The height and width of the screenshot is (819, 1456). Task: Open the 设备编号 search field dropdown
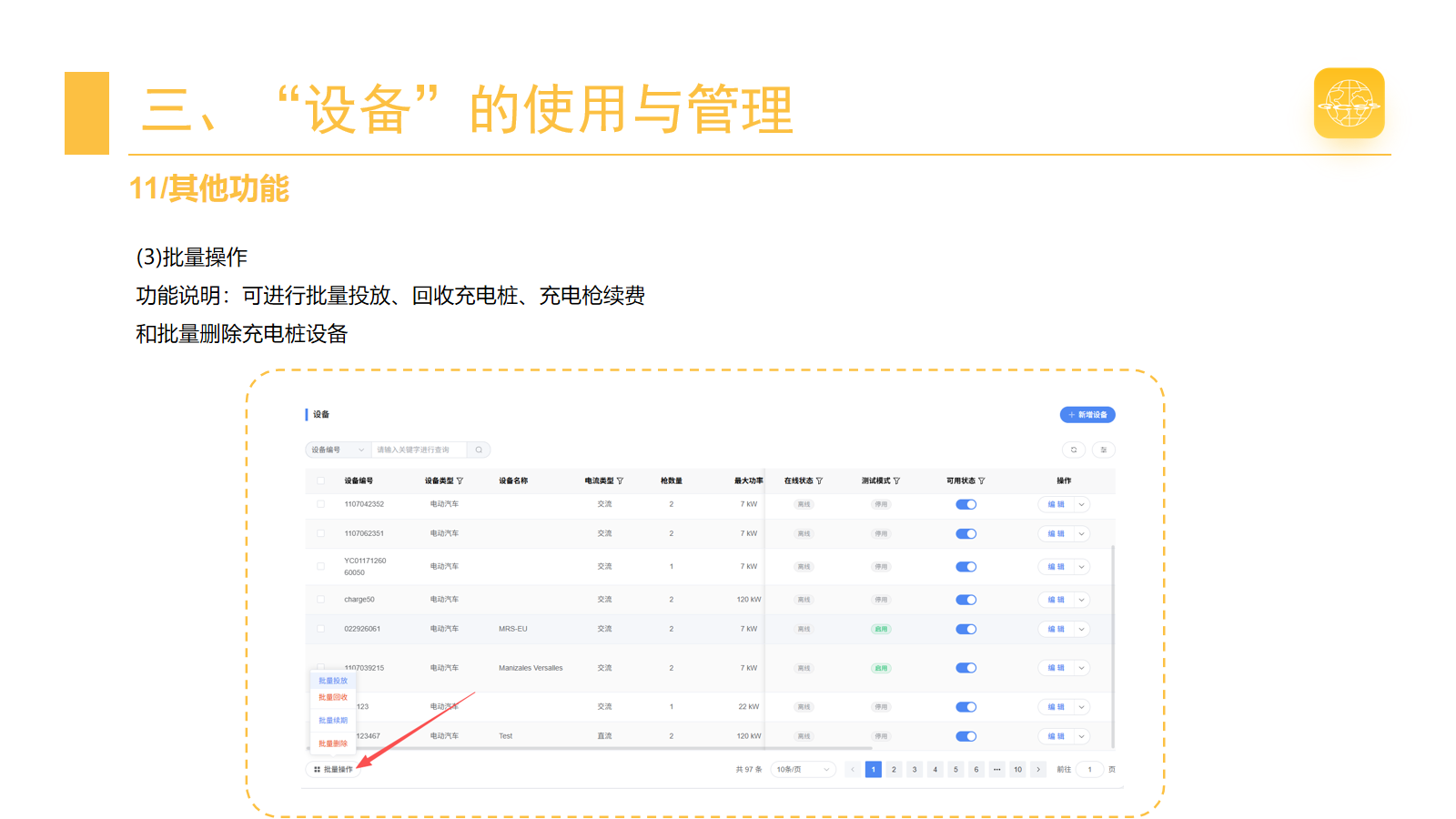coord(338,450)
